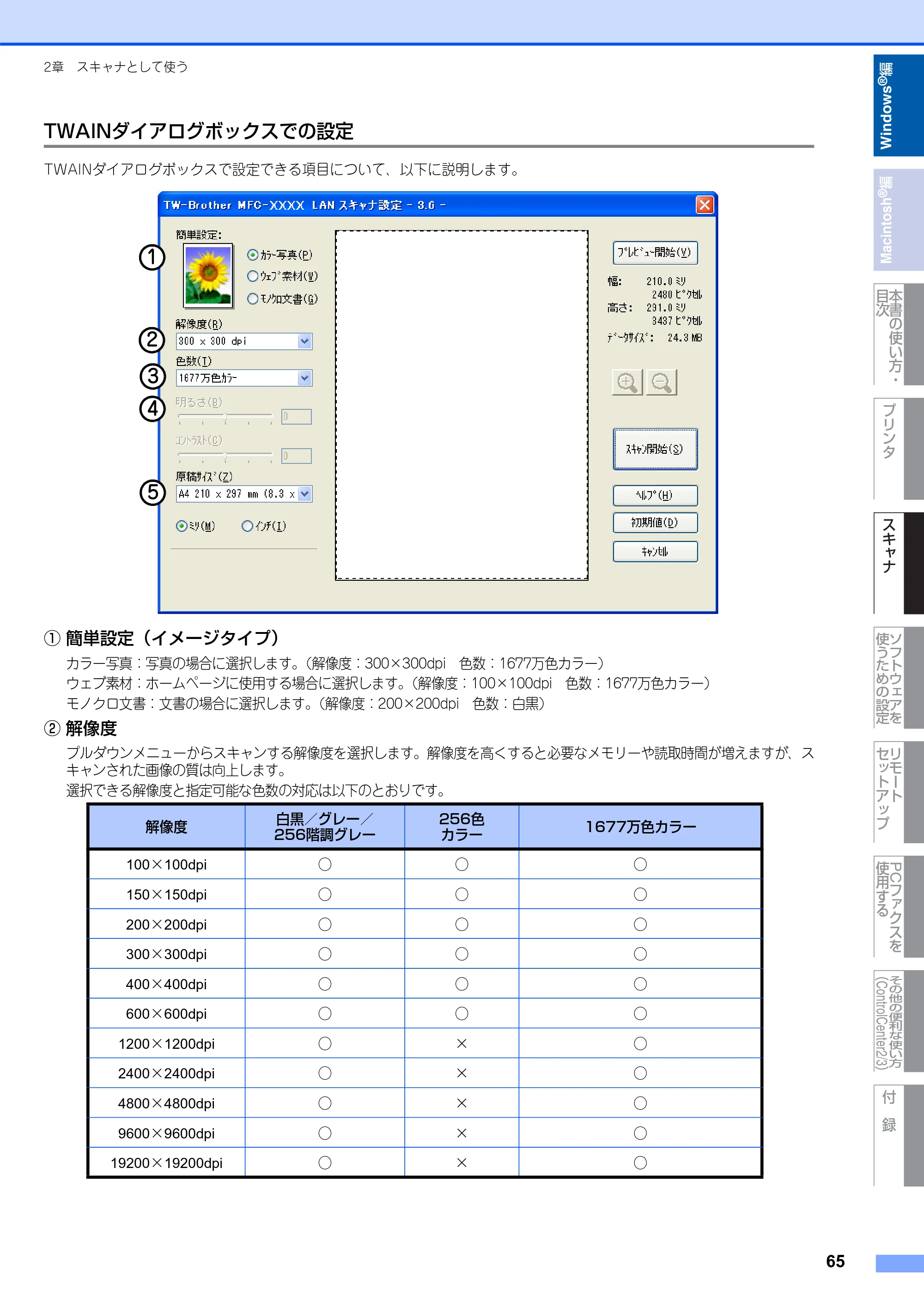Click the キャンセル button
This screenshot has height=1308, width=924.
[x=655, y=552]
